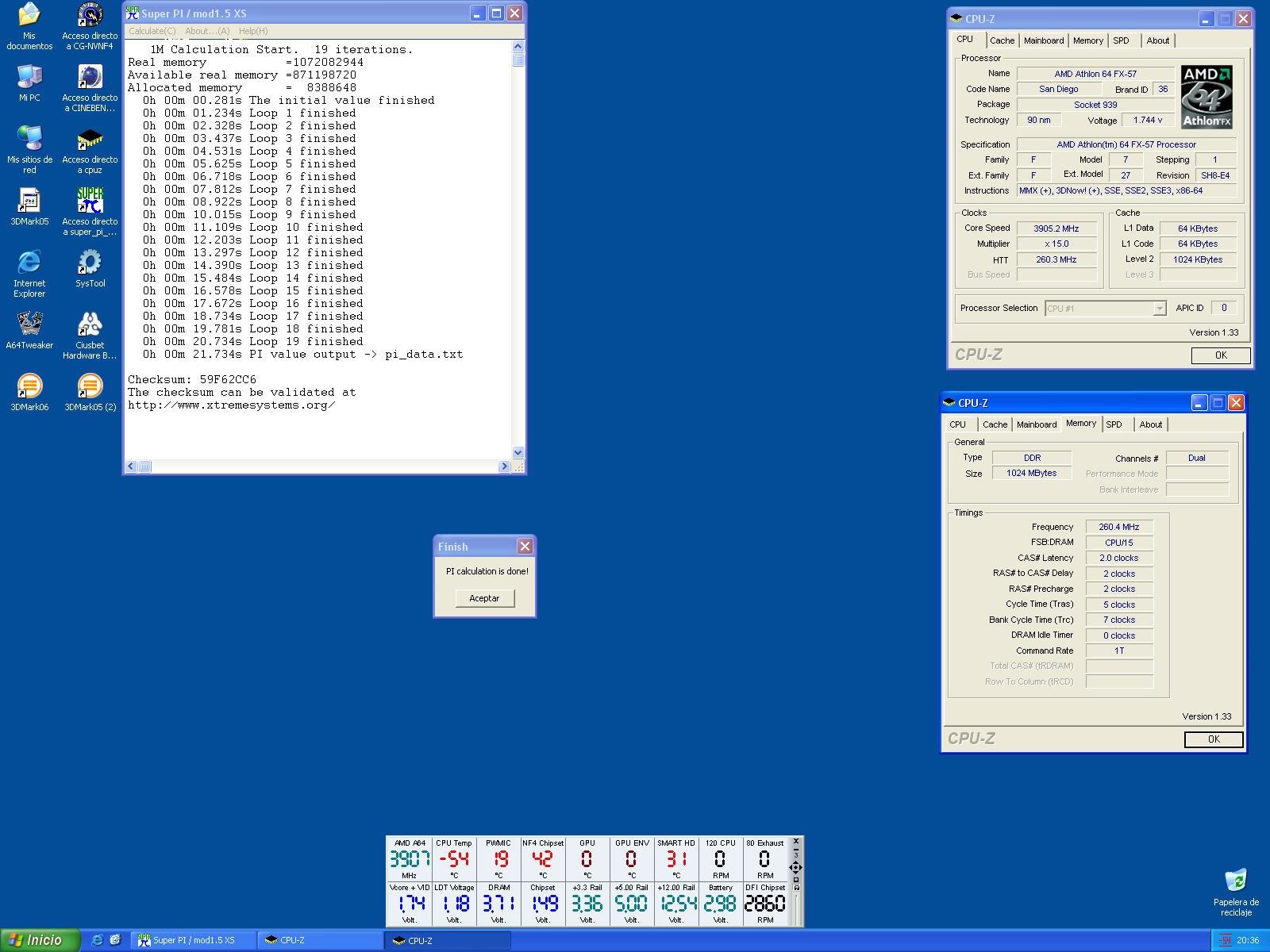Image resolution: width=1270 pixels, height=952 pixels.
Task: Click Voltage value 1.744 v
Action: pos(1147,121)
